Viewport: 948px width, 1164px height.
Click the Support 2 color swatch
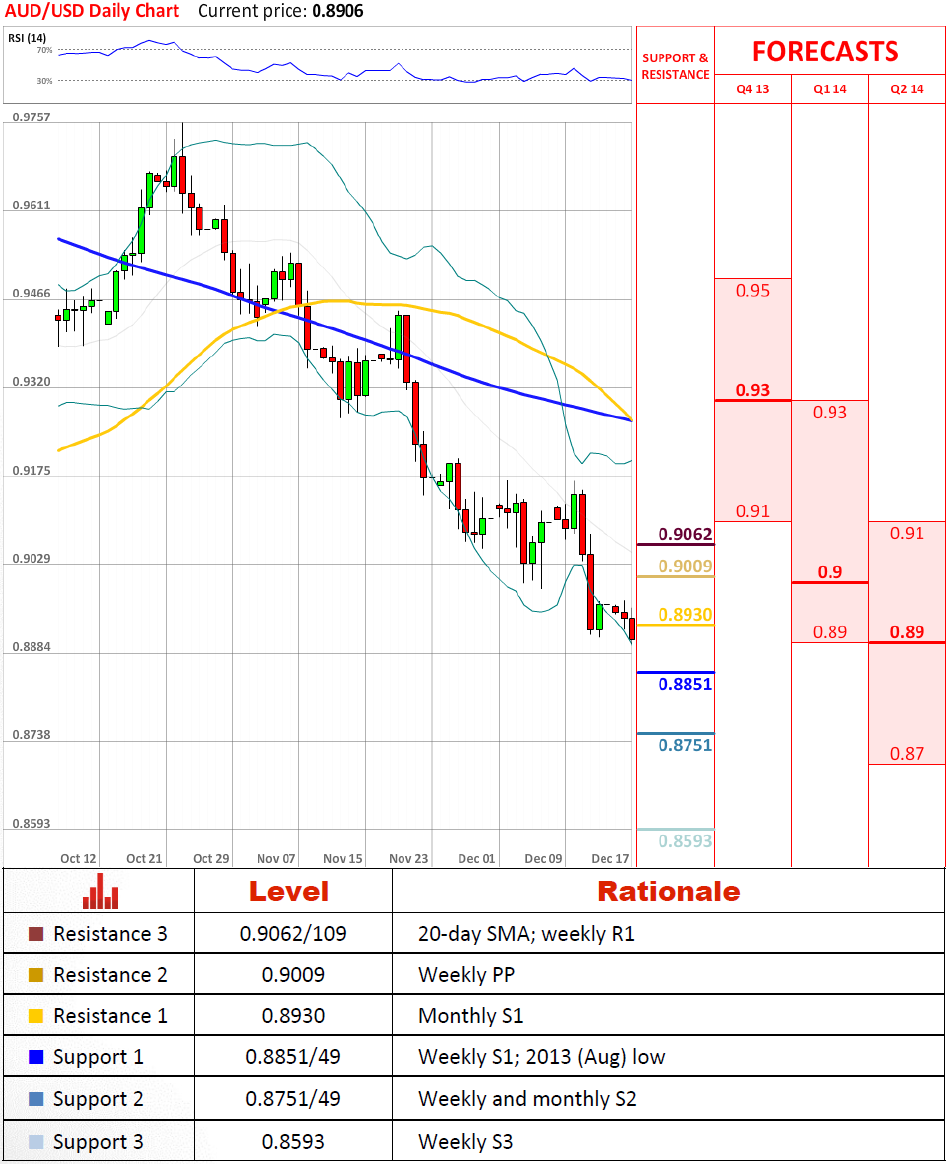pos(36,1099)
